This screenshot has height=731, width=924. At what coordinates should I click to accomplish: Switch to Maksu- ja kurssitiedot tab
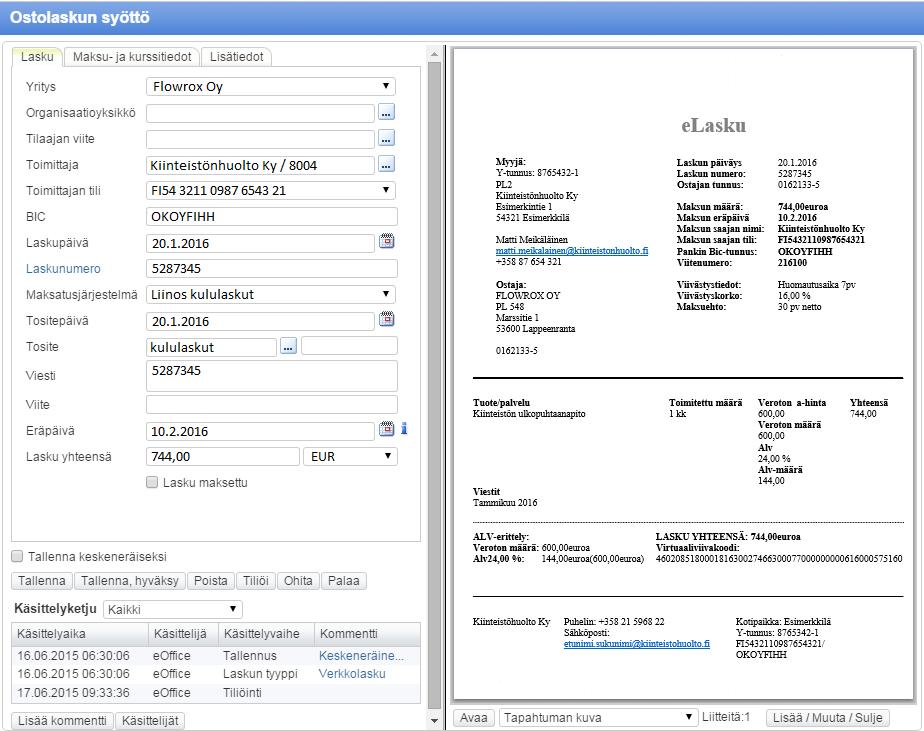coord(132,57)
